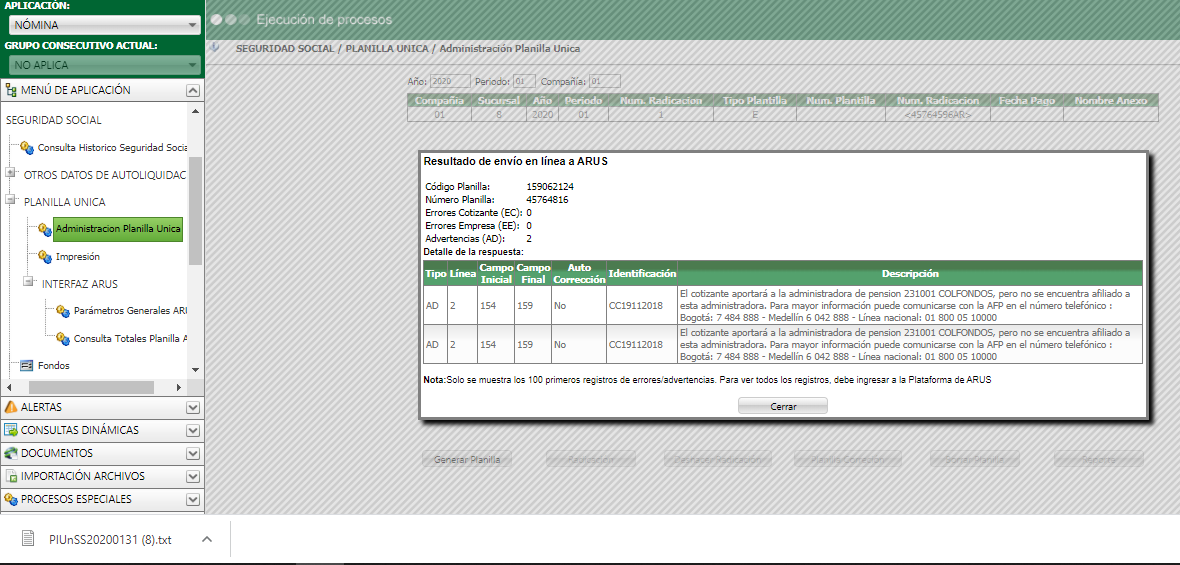Click the CONSULTAS DINÁMICAS table icon
Image resolution: width=1180 pixels, height=565 pixels.
click(11, 430)
